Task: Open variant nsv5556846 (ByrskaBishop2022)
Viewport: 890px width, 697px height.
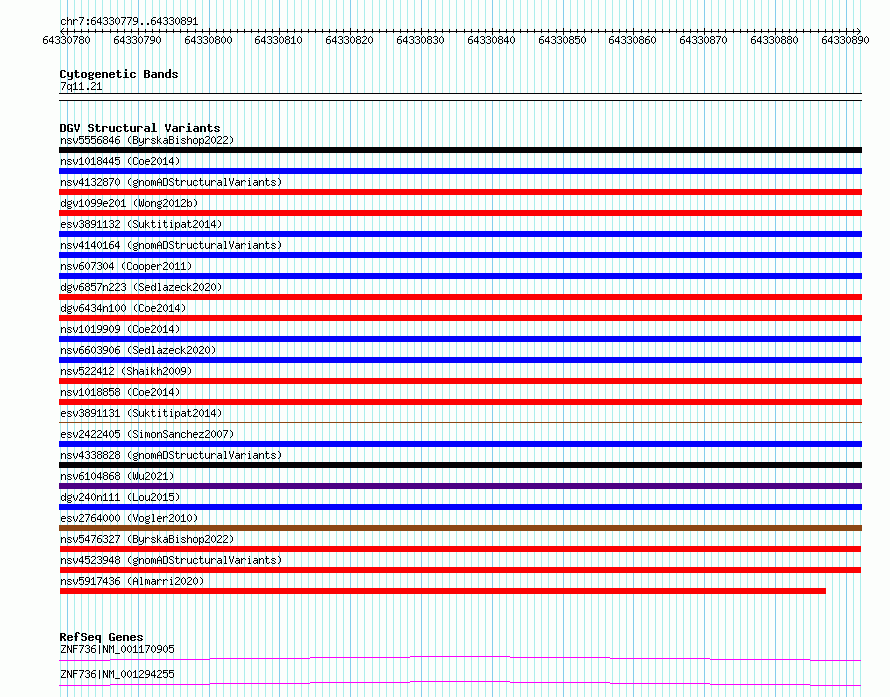Action: [x=146, y=140]
